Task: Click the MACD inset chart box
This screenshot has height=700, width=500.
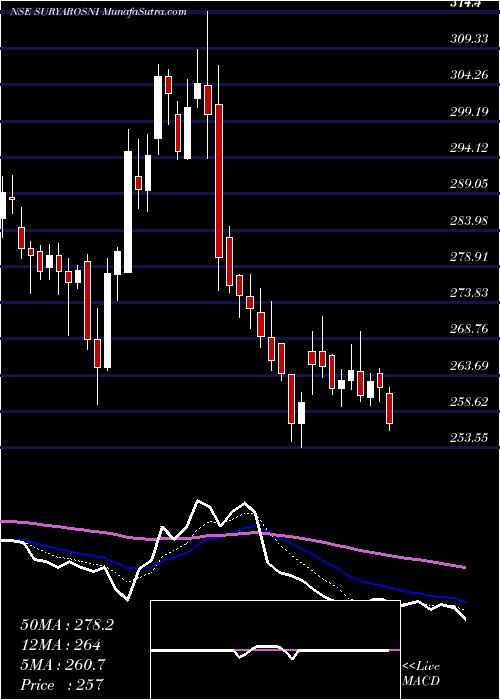Action: tap(275, 650)
